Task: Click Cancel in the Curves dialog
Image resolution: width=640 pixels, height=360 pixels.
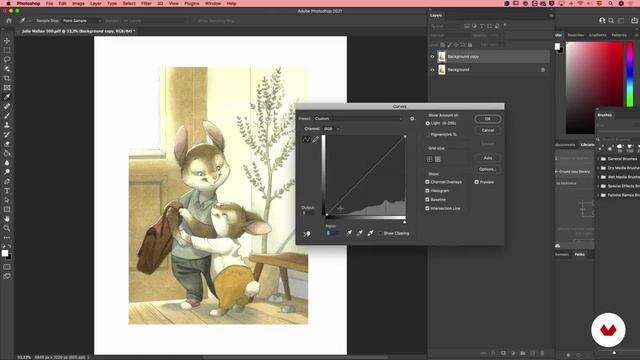Action: pos(488,130)
